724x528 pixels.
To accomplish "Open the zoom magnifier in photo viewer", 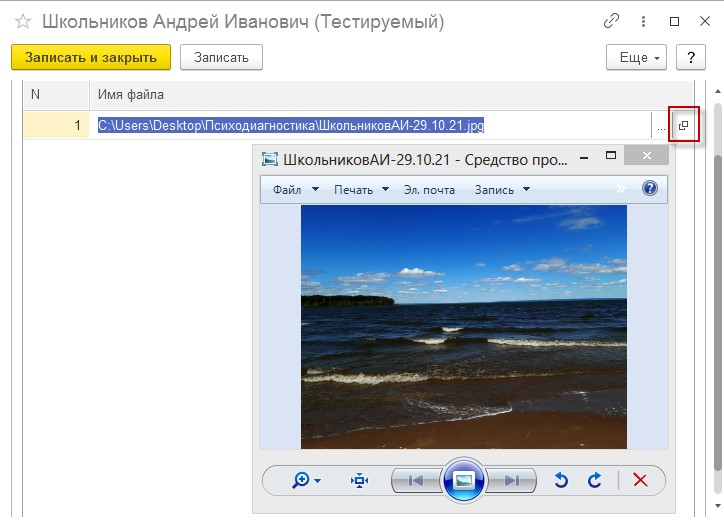I will point(301,480).
